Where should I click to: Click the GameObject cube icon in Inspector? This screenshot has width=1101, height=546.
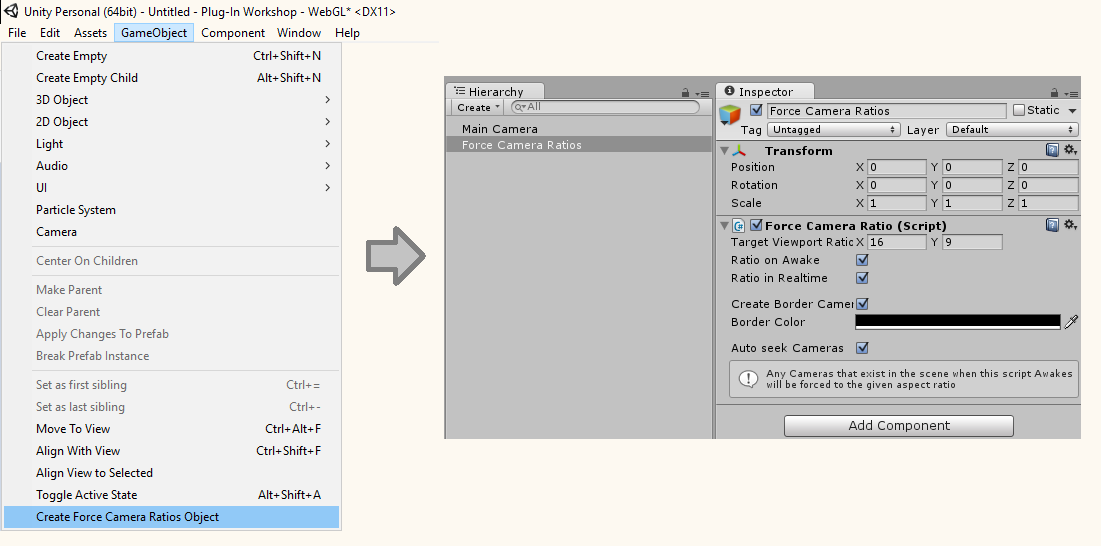pos(731,114)
